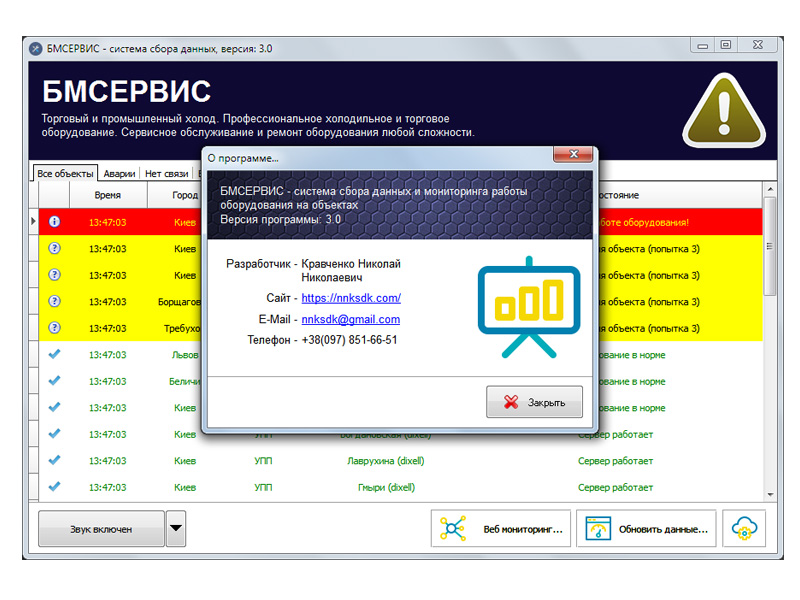Click the presentation chart logo in About dialog

click(528, 305)
